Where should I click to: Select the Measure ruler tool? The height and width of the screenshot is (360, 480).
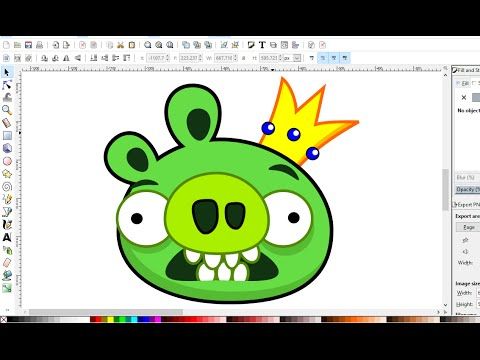coord(7,123)
